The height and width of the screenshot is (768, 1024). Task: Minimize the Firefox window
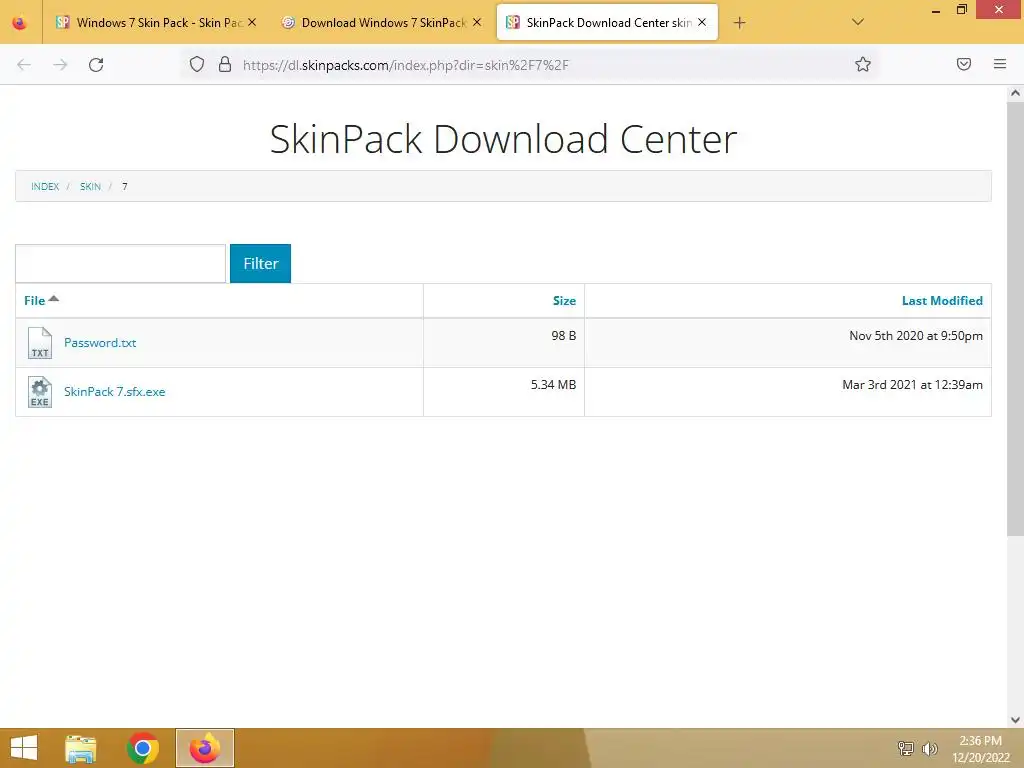click(x=936, y=10)
